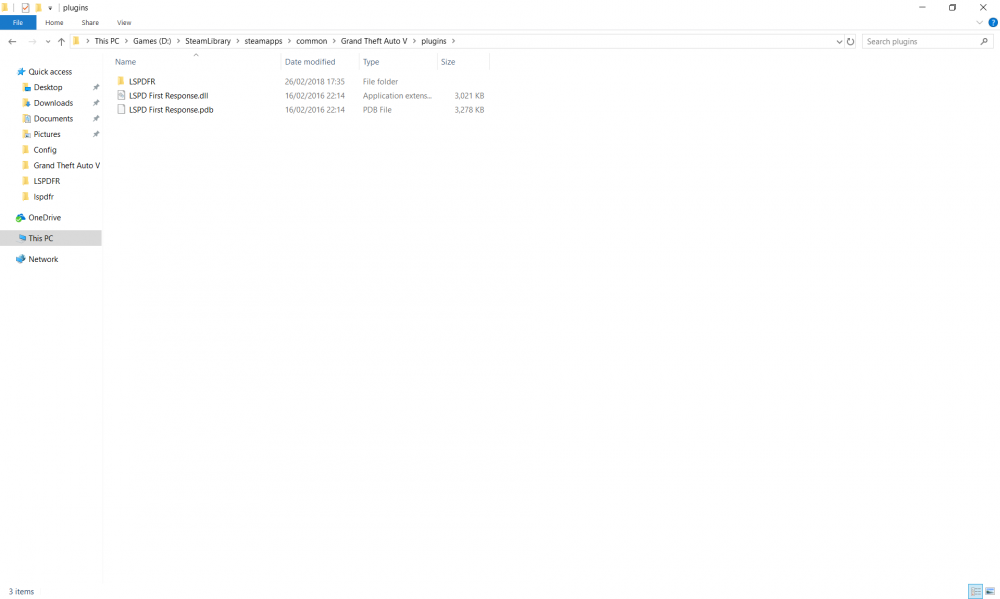Open the address bar history dropdown
The image size is (1000, 599).
click(x=839, y=41)
